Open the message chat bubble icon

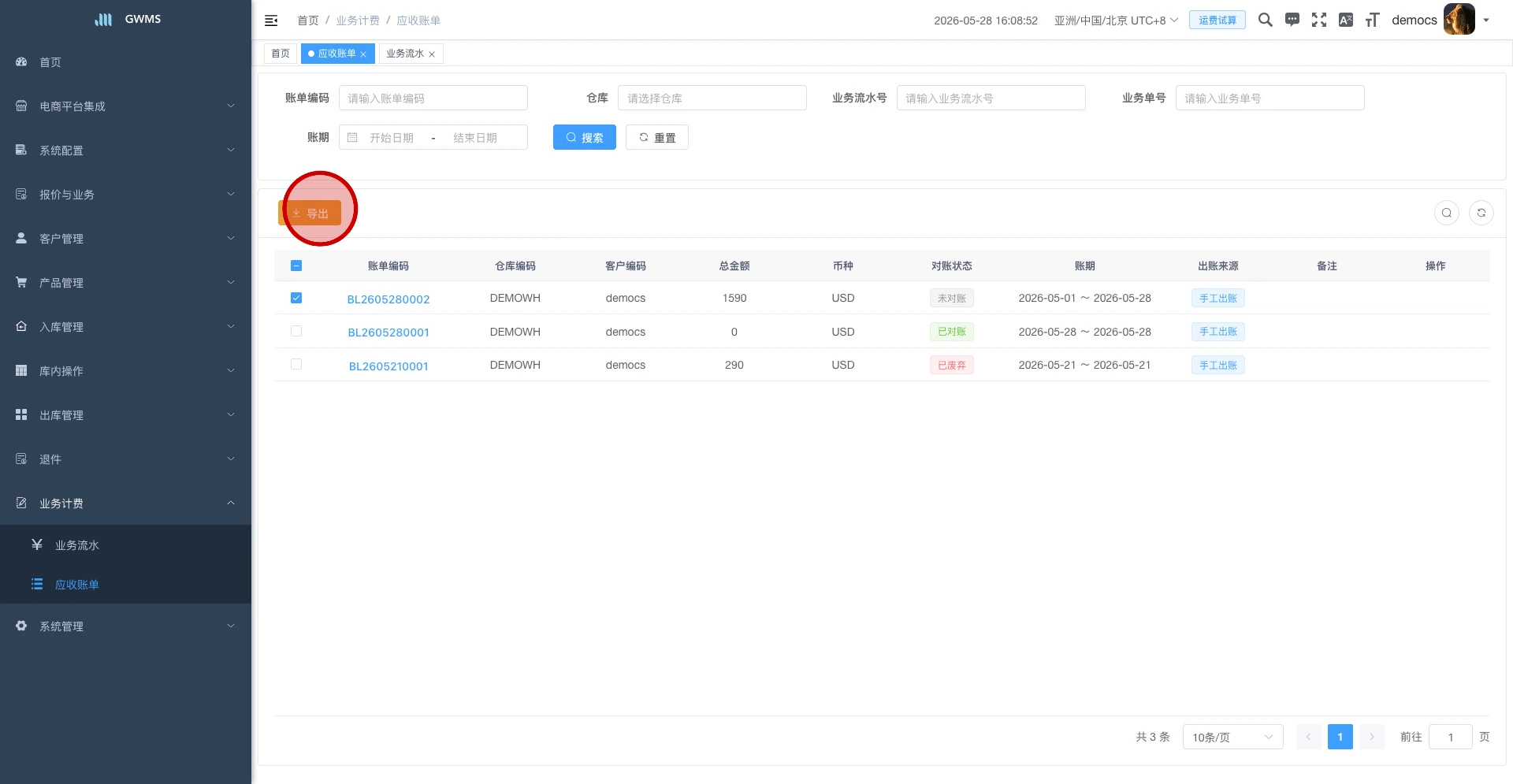tap(1292, 20)
